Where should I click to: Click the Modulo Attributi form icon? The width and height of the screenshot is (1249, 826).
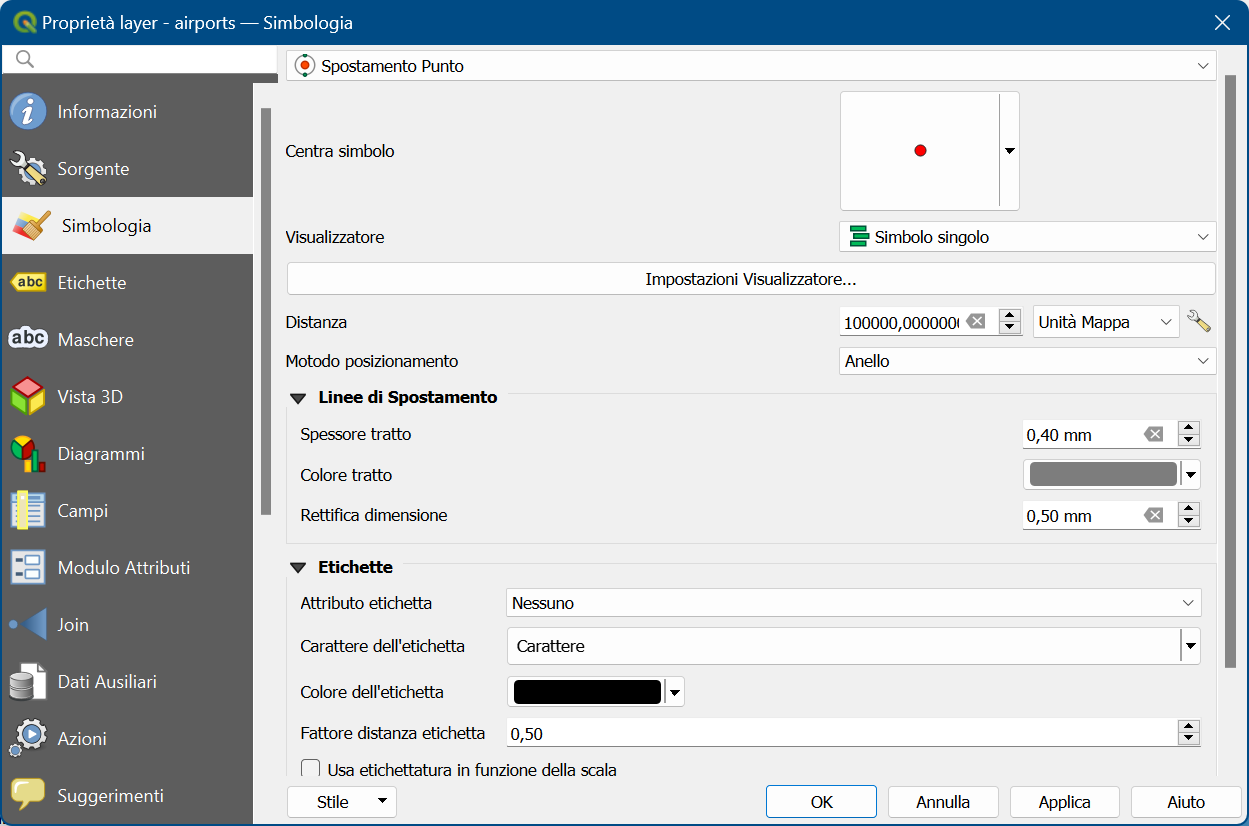click(28, 568)
